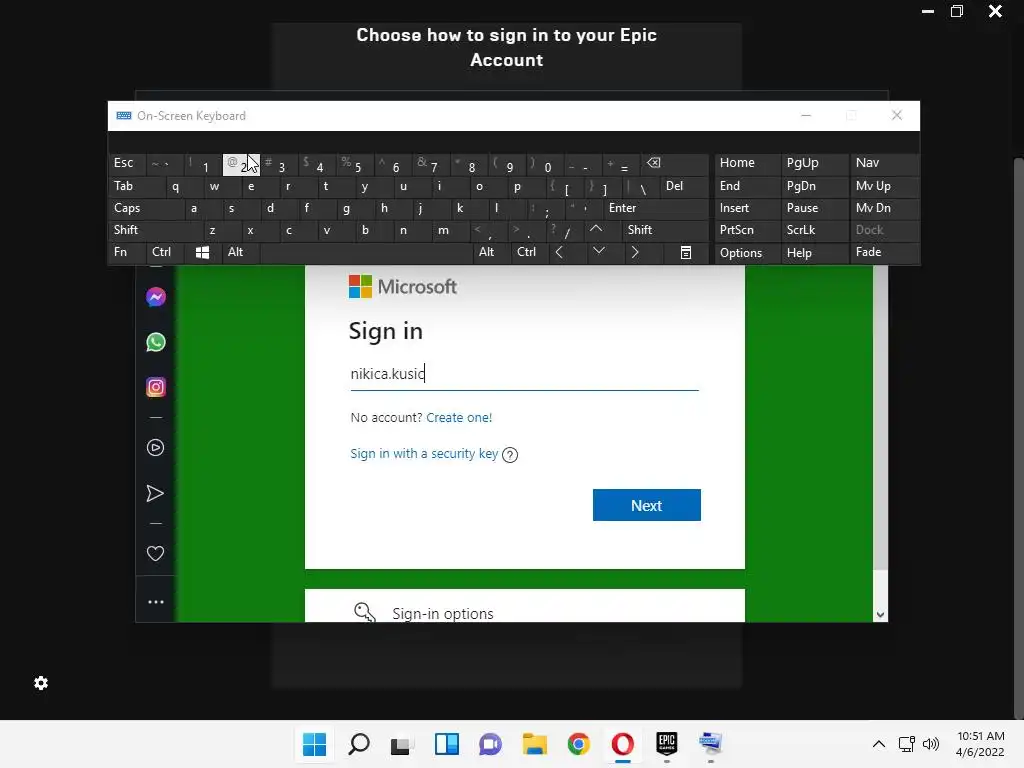Toggle the left Shift key
The width and height of the screenshot is (1024, 768).
coord(155,230)
